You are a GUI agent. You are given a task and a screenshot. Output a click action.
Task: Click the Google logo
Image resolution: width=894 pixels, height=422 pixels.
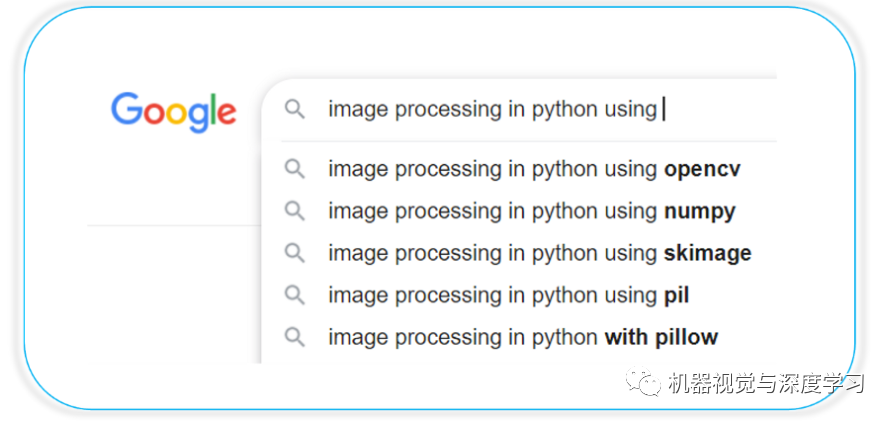173,111
